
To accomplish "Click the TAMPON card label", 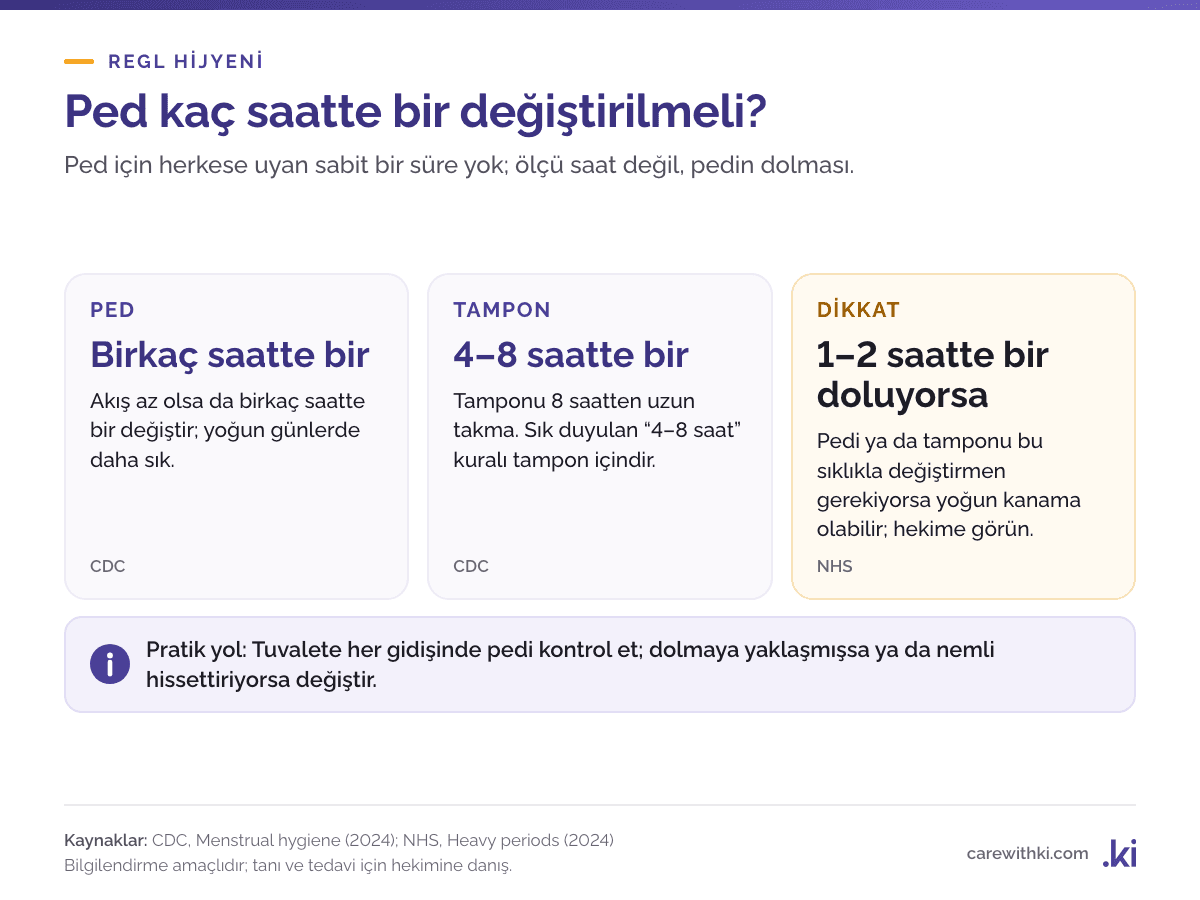I will coord(502,310).
